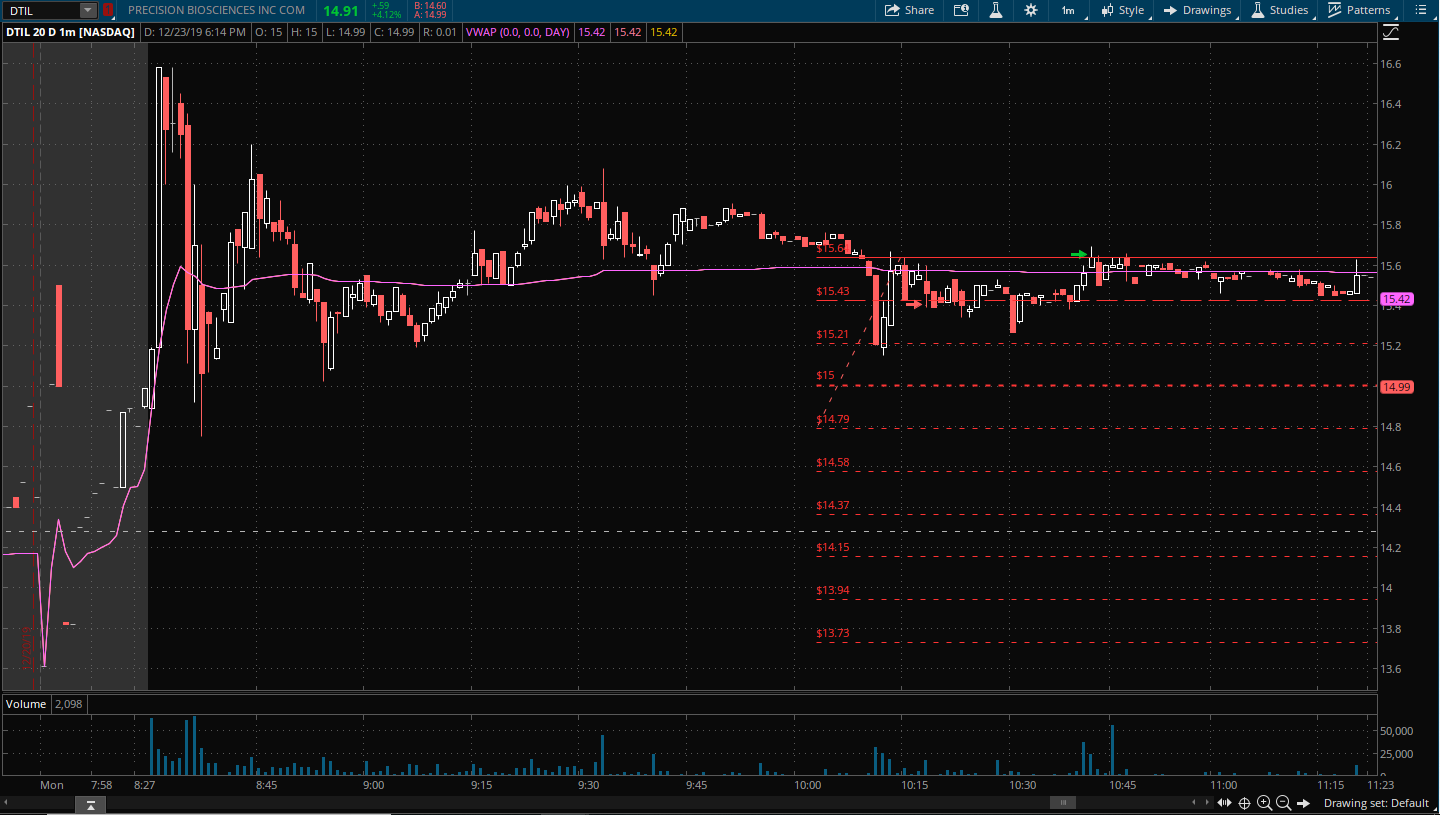Click the 16.6 price axis label

pyautogui.click(x=1391, y=64)
